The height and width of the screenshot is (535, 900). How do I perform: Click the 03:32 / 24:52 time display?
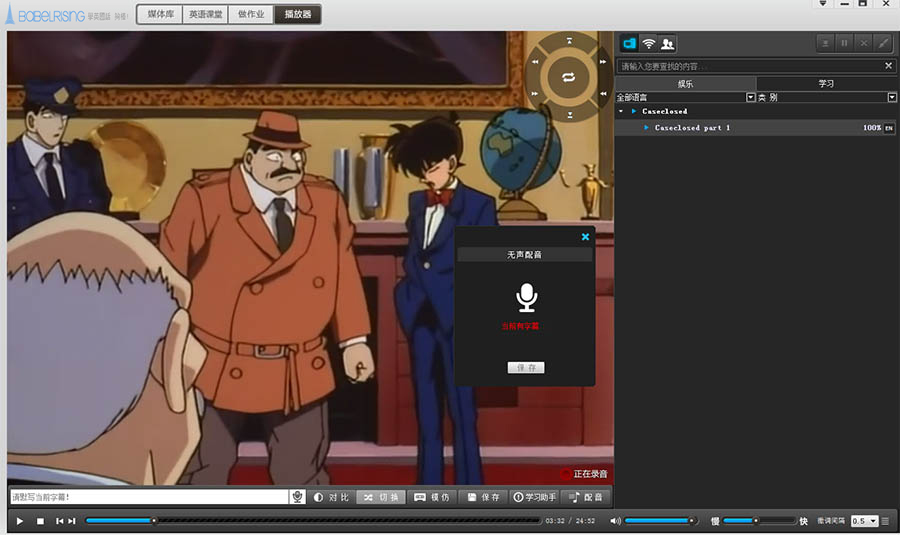[570, 521]
